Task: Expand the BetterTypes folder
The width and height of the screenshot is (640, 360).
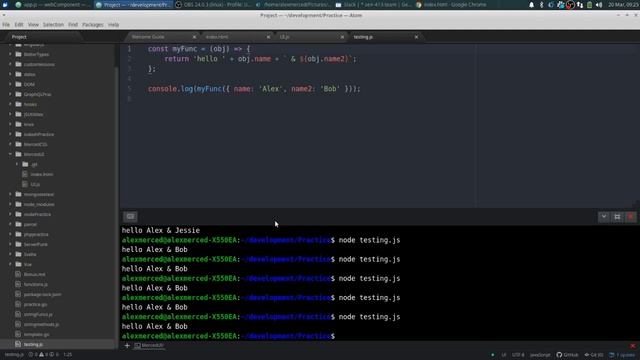Action: point(10,54)
